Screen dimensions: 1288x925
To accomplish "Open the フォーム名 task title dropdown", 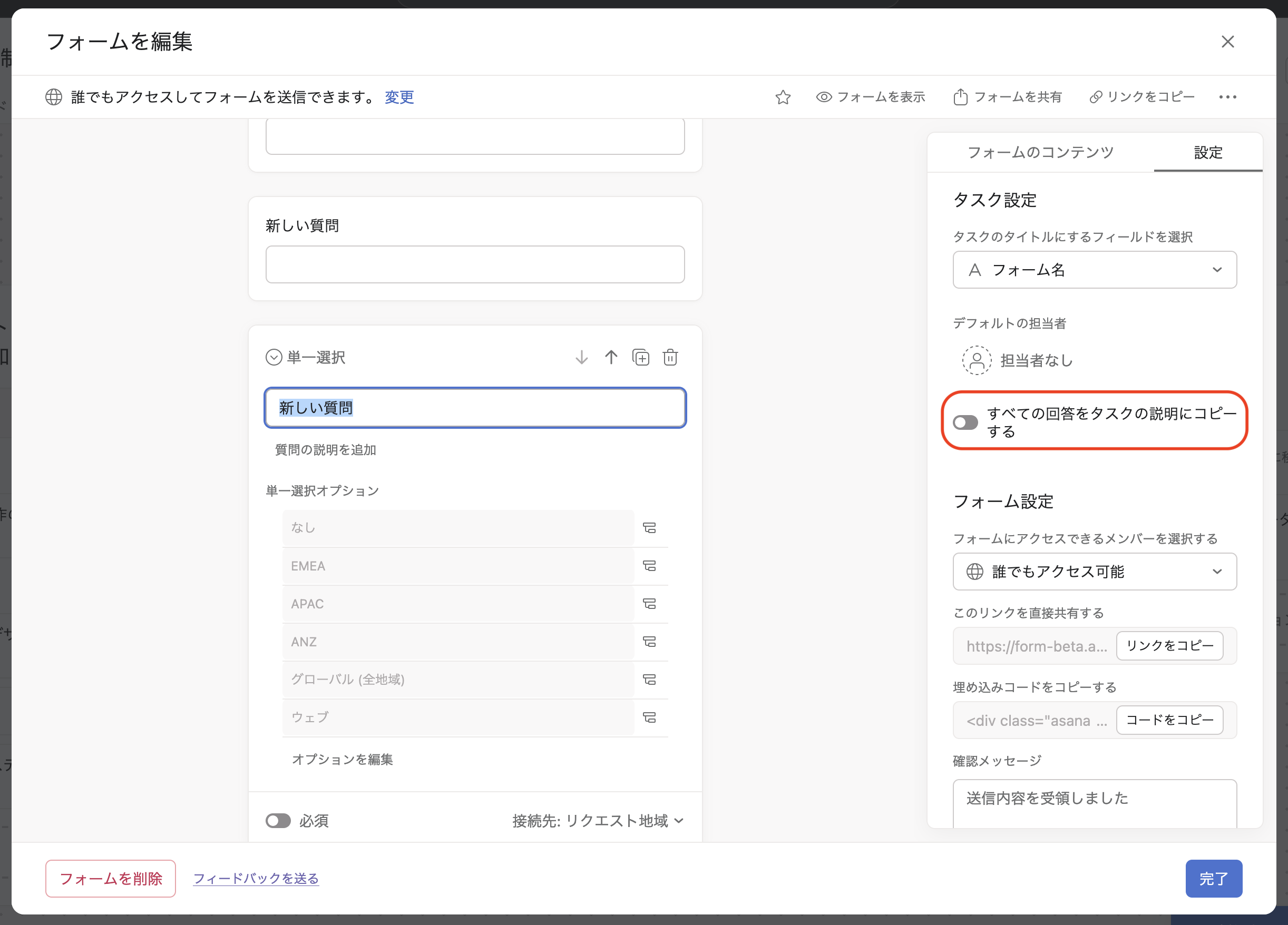I will coord(1095,270).
